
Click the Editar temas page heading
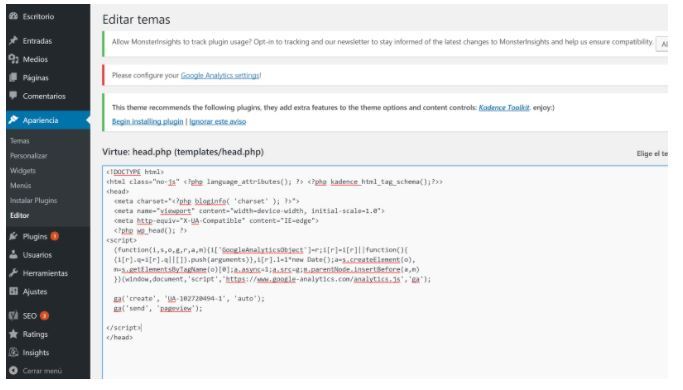(136, 20)
